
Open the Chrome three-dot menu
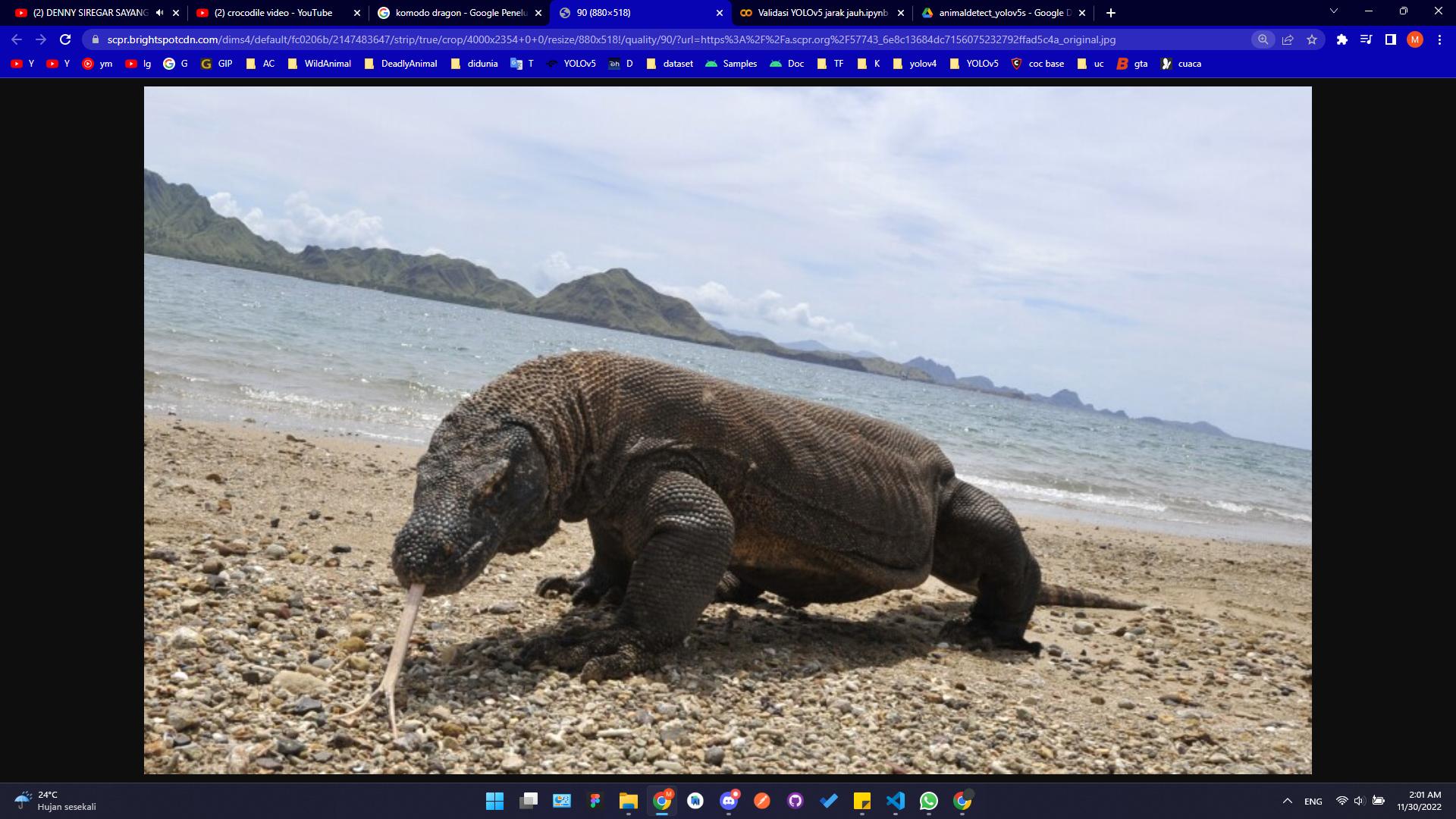pos(1439,39)
